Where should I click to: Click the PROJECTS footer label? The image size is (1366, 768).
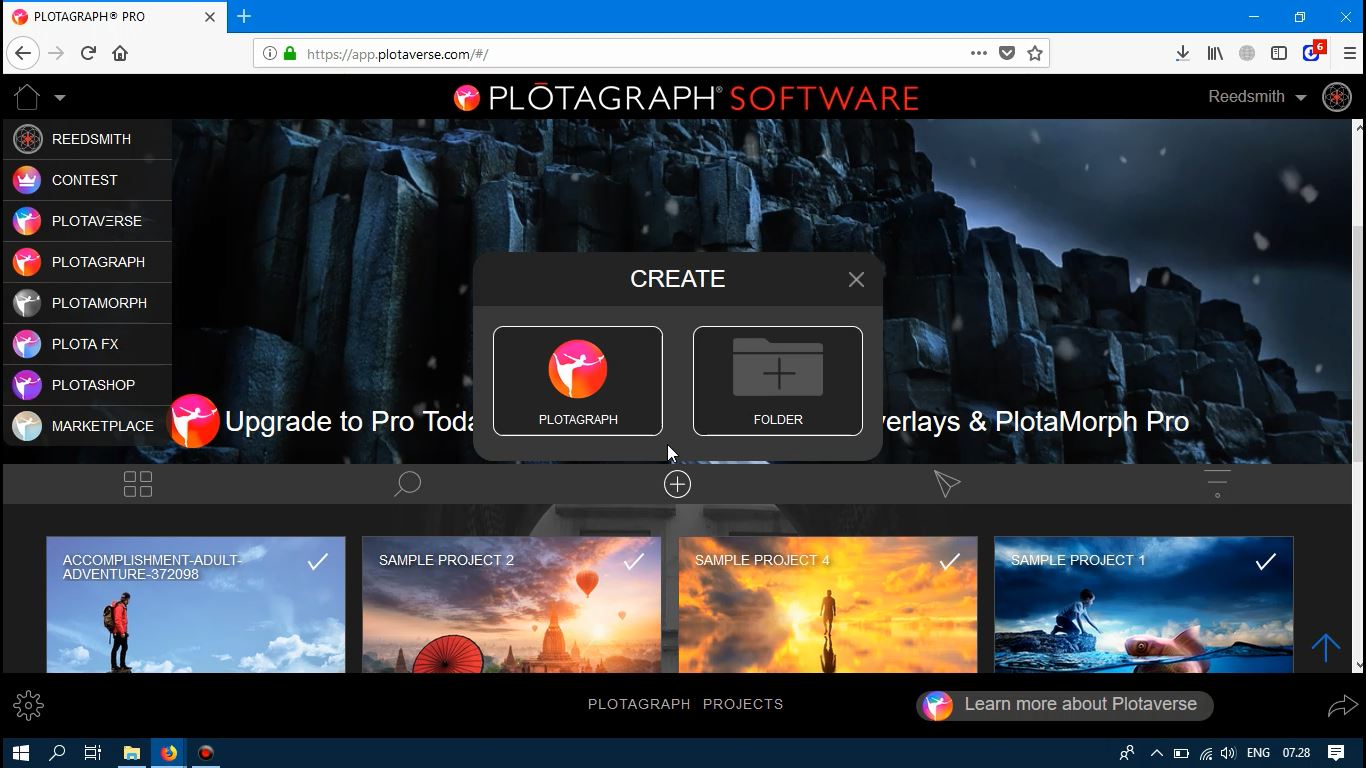(743, 704)
